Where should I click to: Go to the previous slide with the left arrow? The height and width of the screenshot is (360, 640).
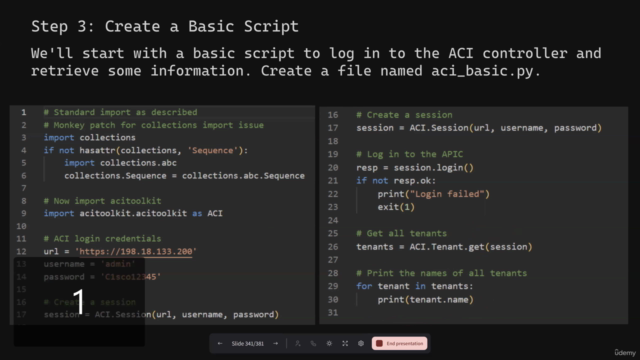coord(220,344)
